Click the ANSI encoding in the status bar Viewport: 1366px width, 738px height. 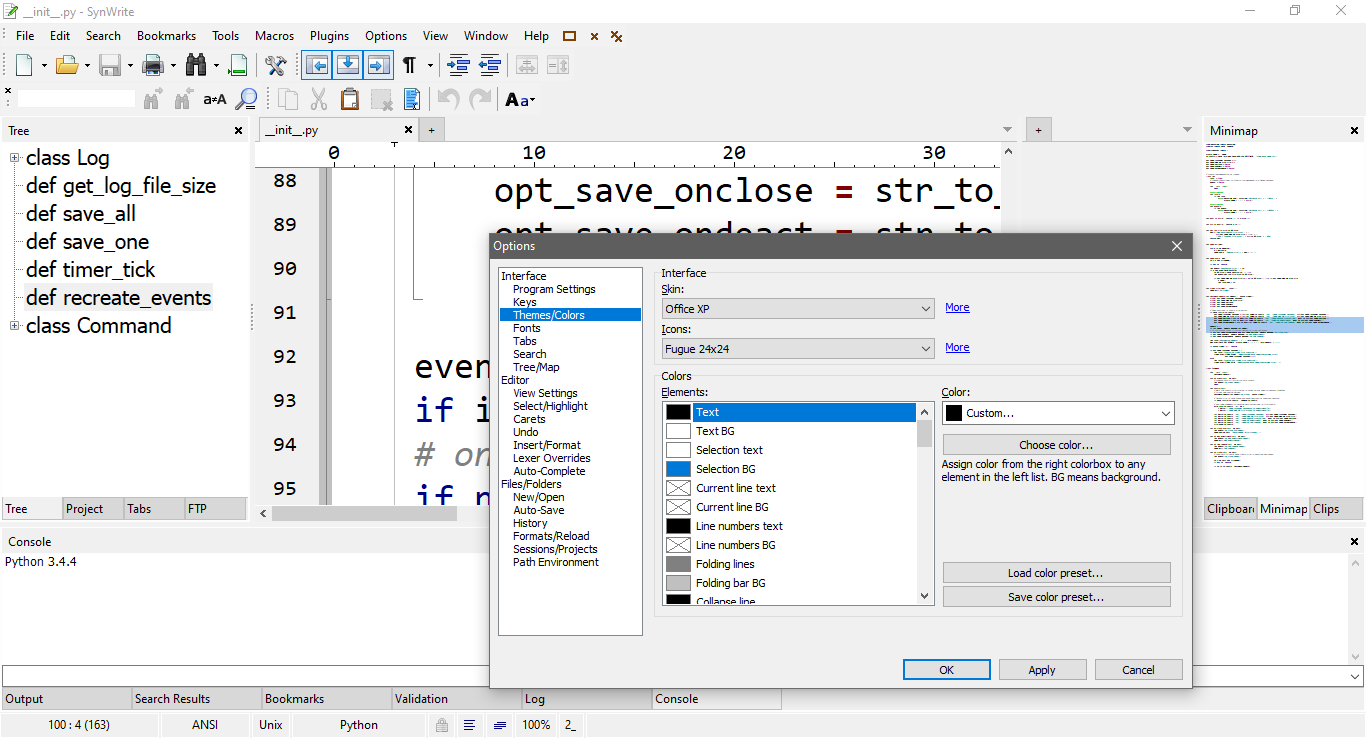tap(205, 725)
